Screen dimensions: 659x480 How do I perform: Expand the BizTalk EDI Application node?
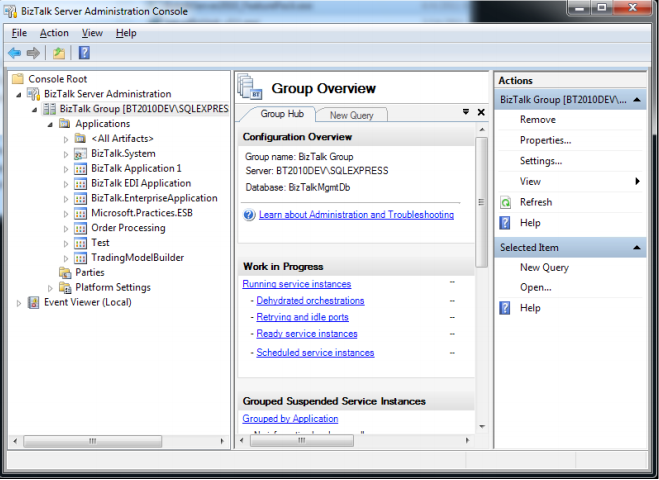66,184
